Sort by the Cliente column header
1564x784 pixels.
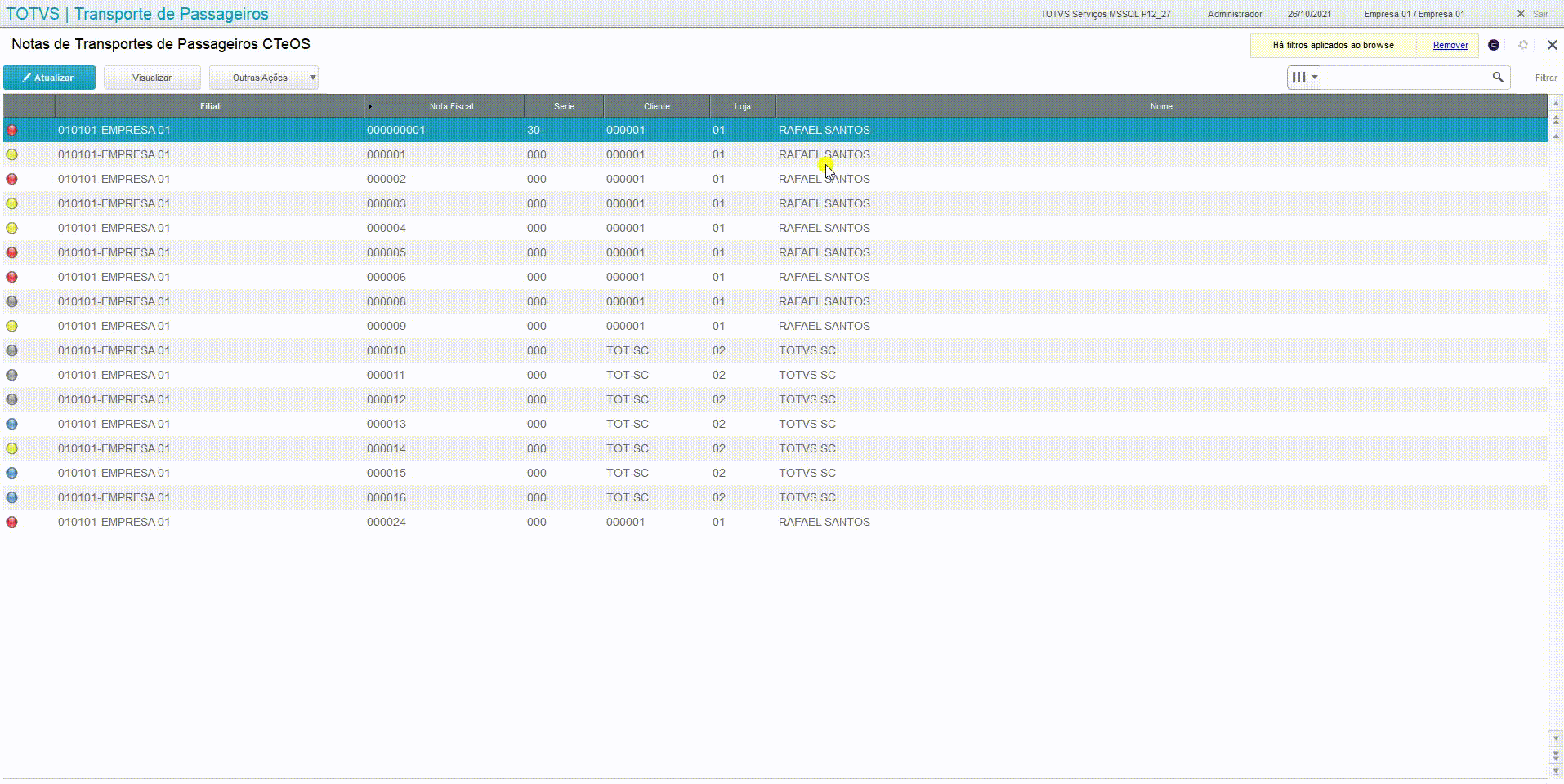point(657,106)
